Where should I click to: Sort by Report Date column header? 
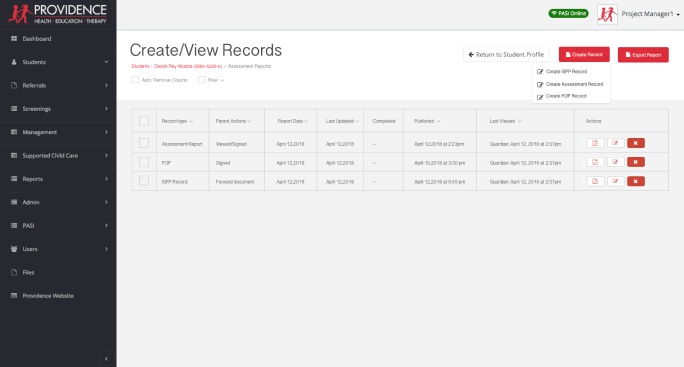(293, 121)
